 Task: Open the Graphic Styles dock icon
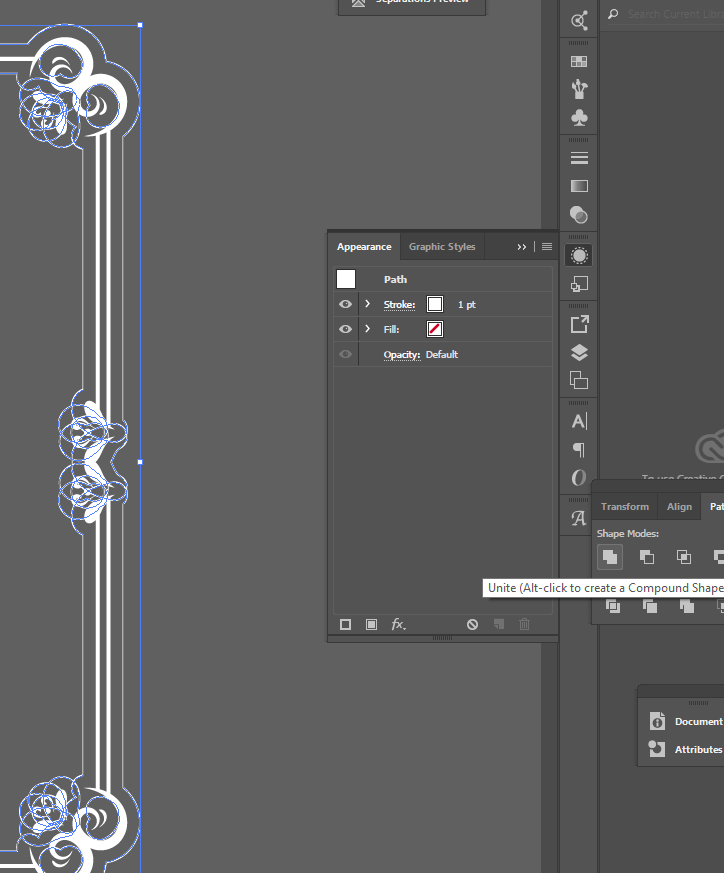tap(579, 284)
